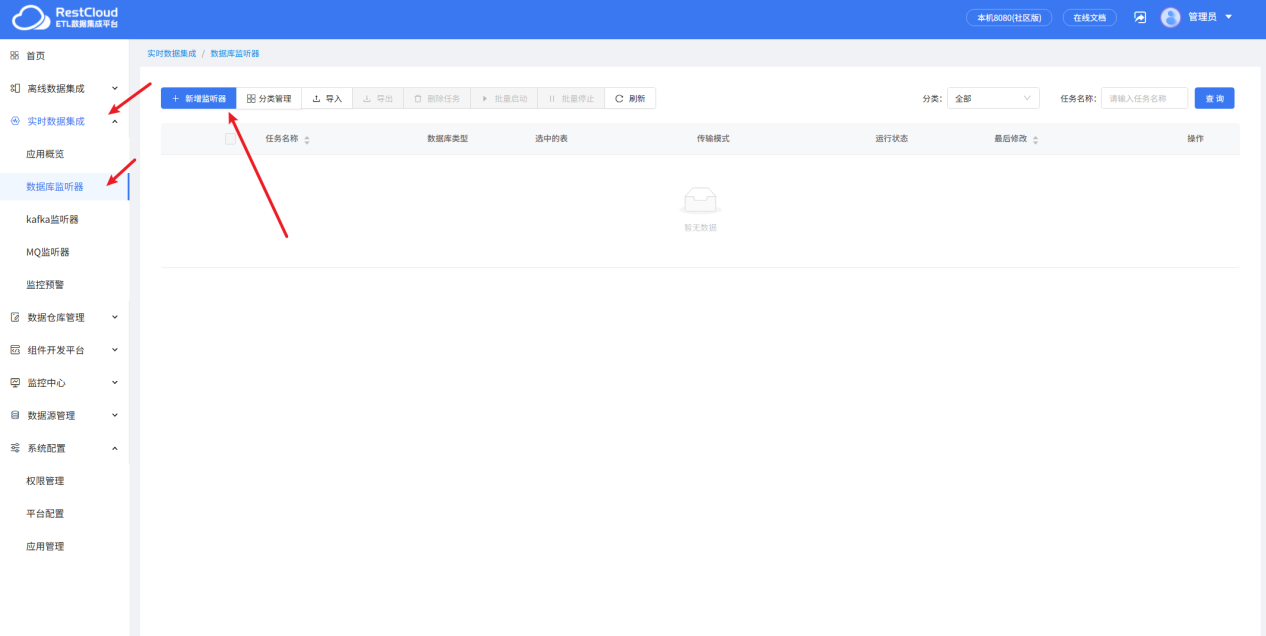Open the 分类 dropdown showing 全部

pos(993,98)
